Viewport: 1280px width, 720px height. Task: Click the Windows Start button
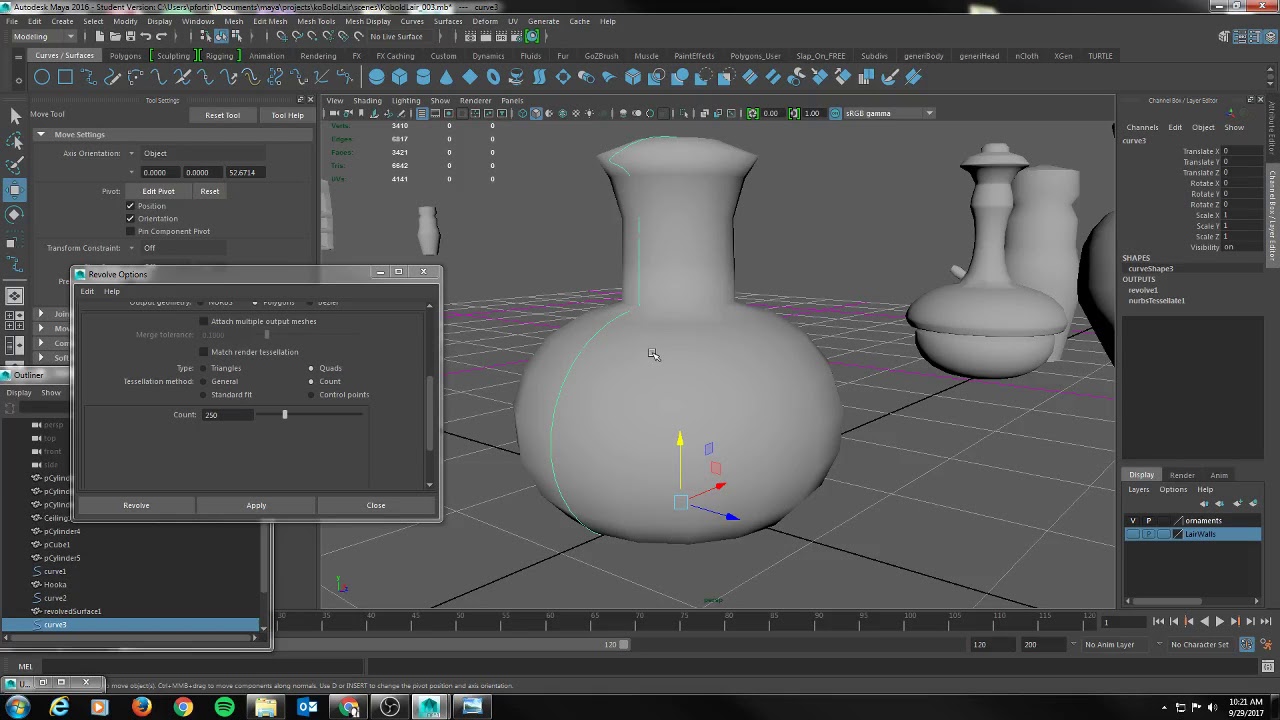coord(18,707)
